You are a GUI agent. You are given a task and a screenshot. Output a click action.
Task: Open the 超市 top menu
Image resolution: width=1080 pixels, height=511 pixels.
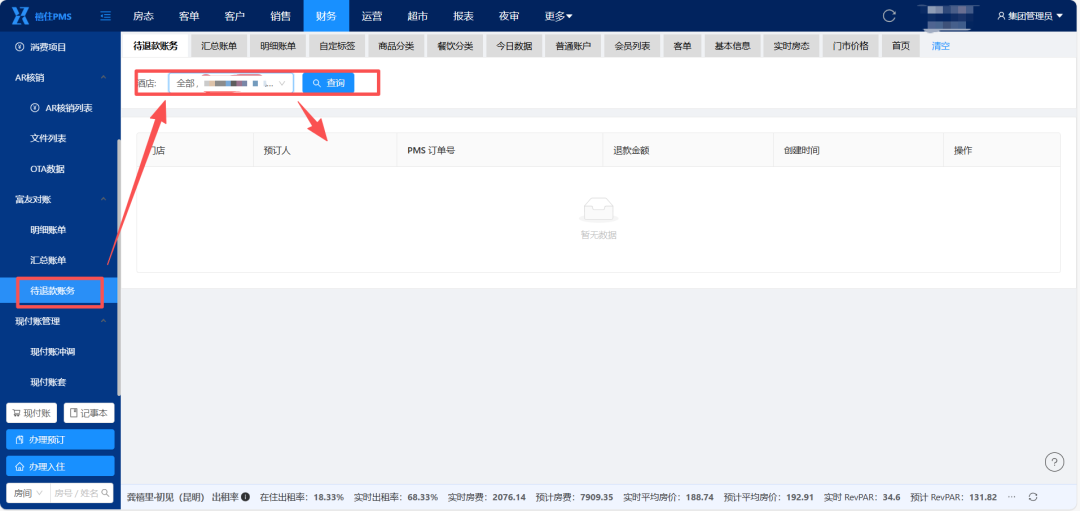(x=418, y=15)
